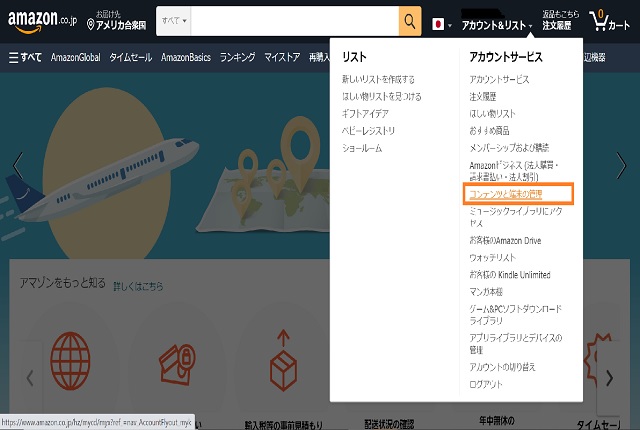Click the search magnifier button
The image size is (640, 430).
pos(410,21)
